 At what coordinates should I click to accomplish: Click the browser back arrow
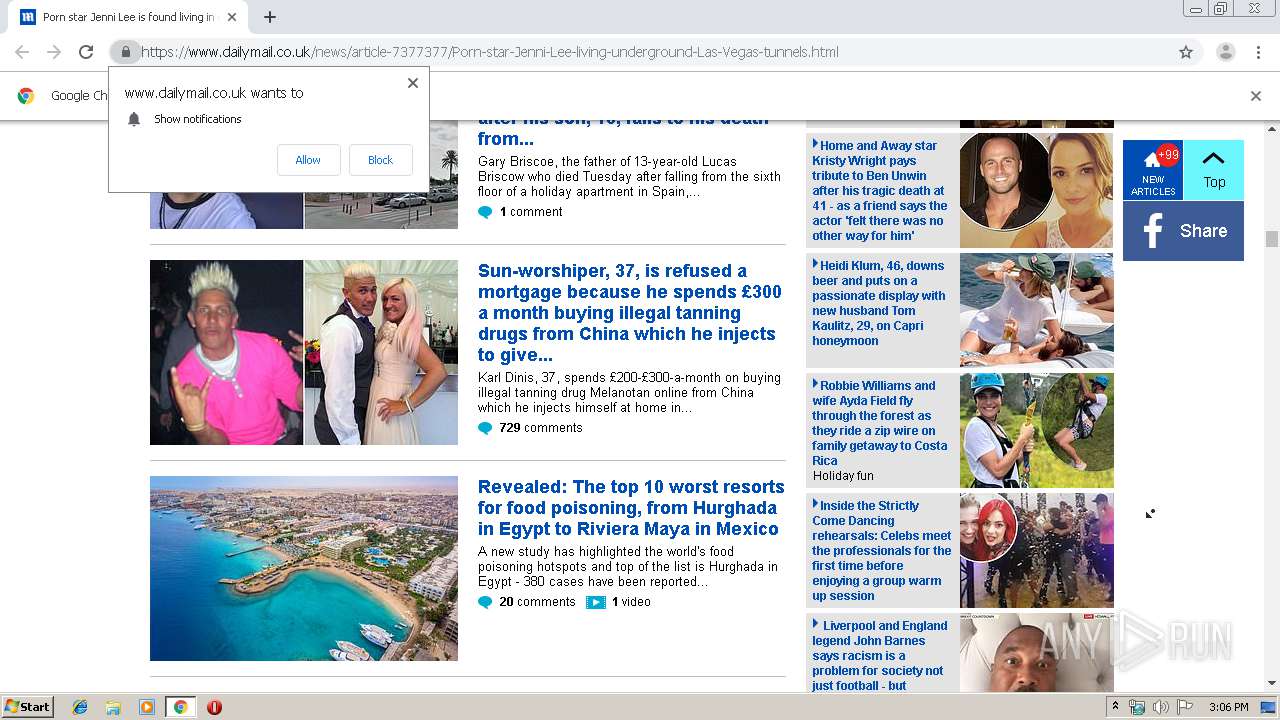pyautogui.click(x=22, y=52)
